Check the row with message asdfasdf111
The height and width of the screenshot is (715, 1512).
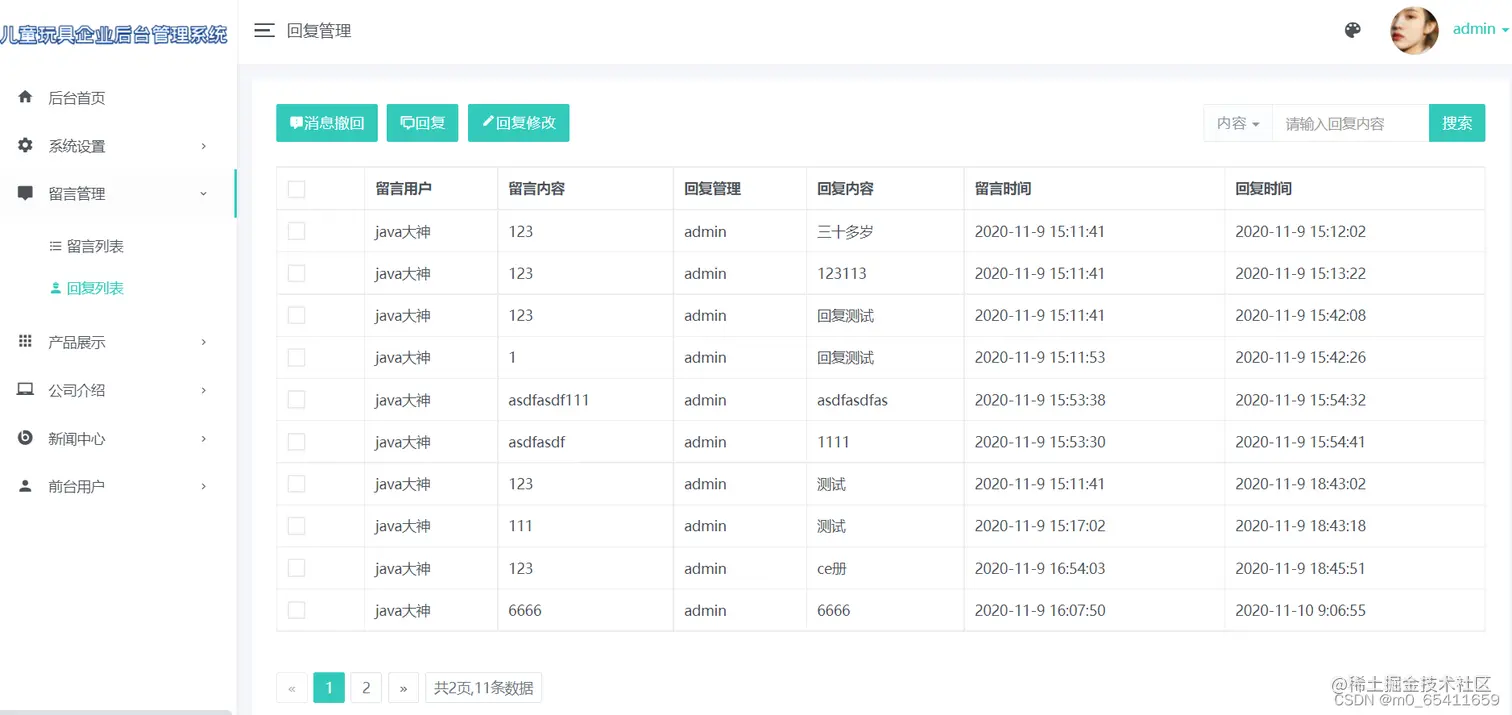click(x=296, y=399)
